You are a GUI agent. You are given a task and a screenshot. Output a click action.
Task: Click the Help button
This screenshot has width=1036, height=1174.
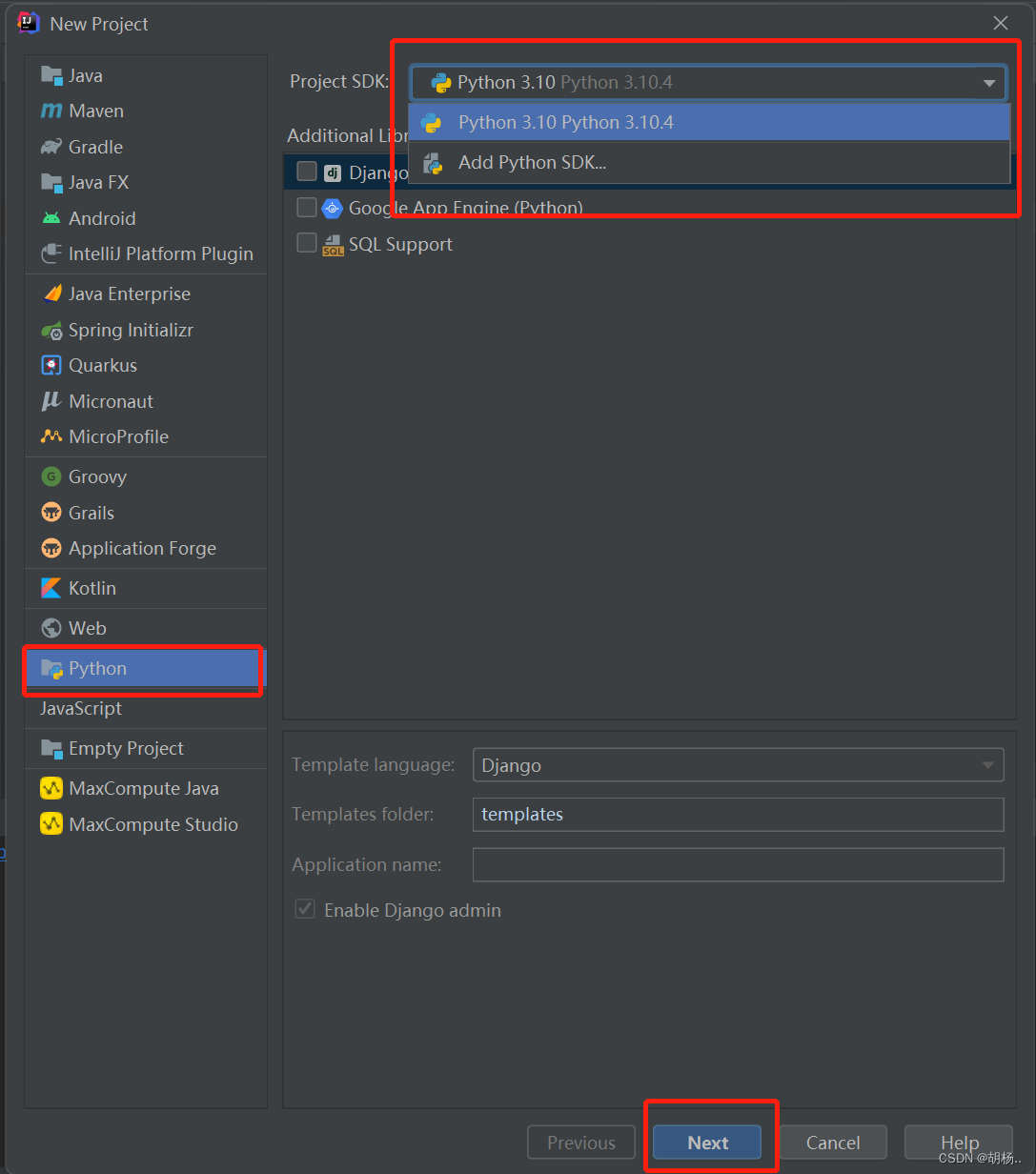(x=959, y=1143)
